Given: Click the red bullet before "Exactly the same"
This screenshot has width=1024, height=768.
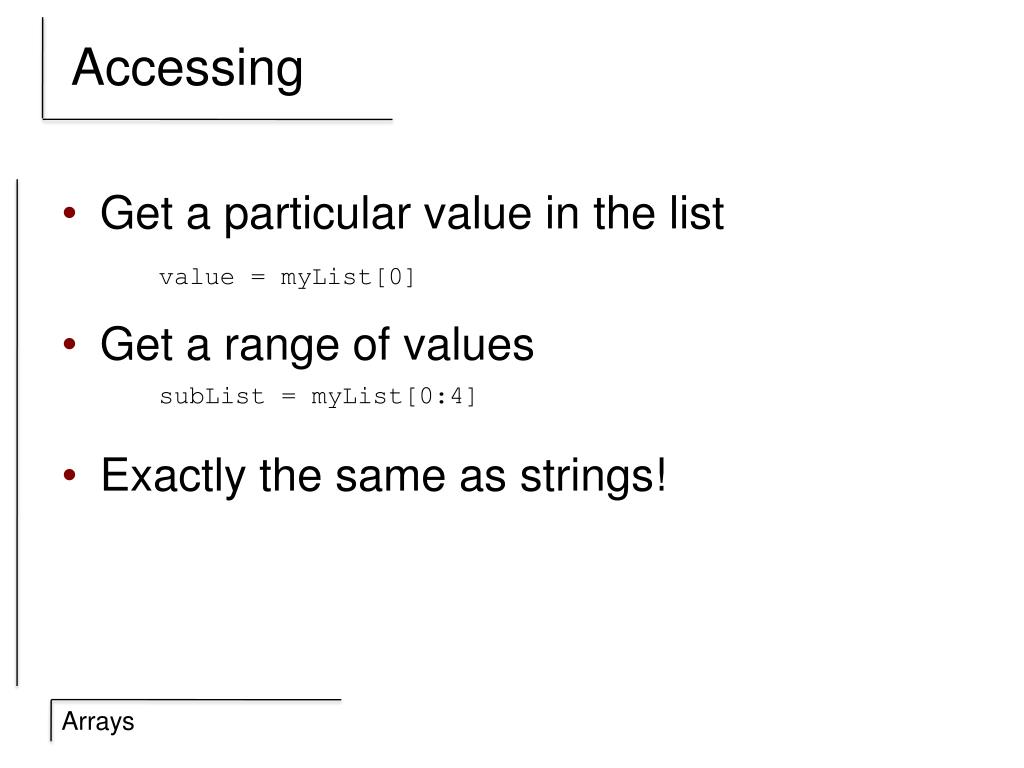Looking at the screenshot, I should 69,476.
